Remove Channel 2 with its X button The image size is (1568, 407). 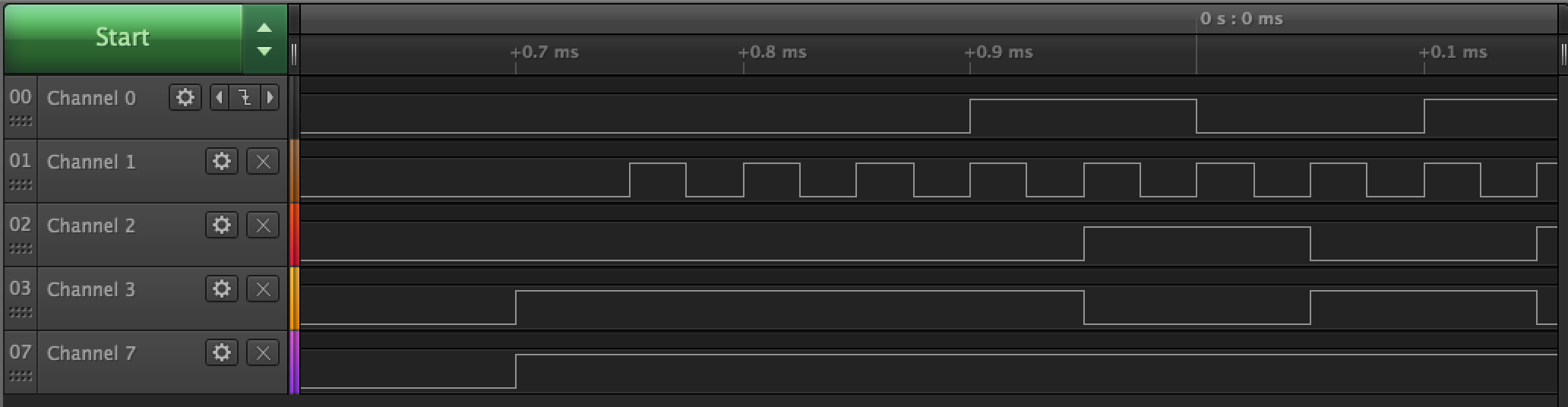pos(263,225)
